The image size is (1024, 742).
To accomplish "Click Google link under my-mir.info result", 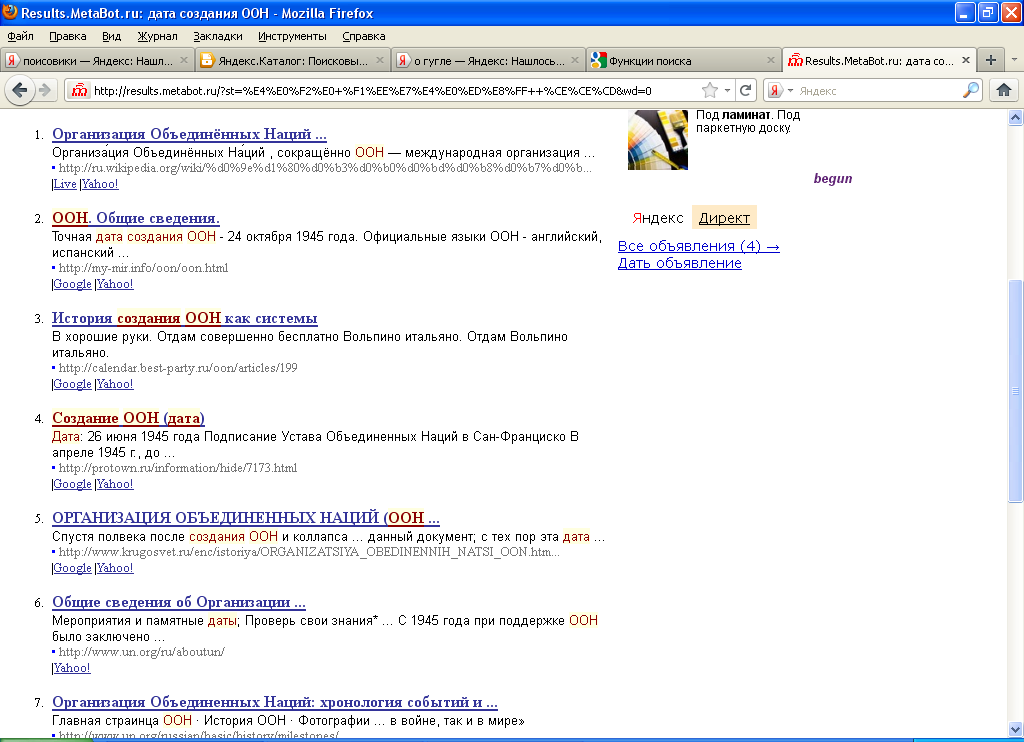I will tap(72, 284).
